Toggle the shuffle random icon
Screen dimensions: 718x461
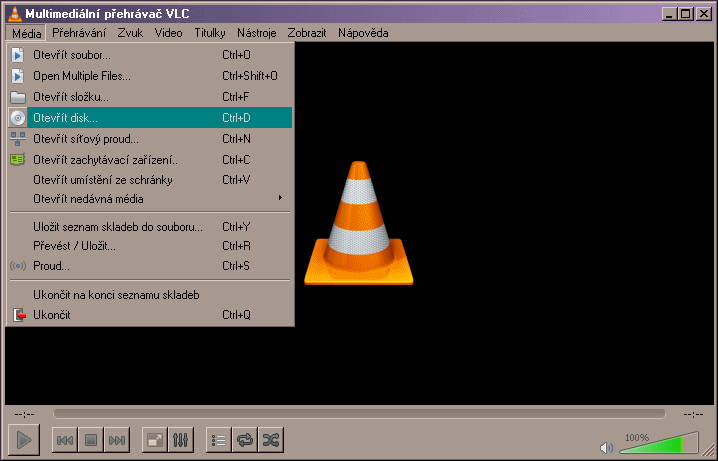(x=271, y=440)
